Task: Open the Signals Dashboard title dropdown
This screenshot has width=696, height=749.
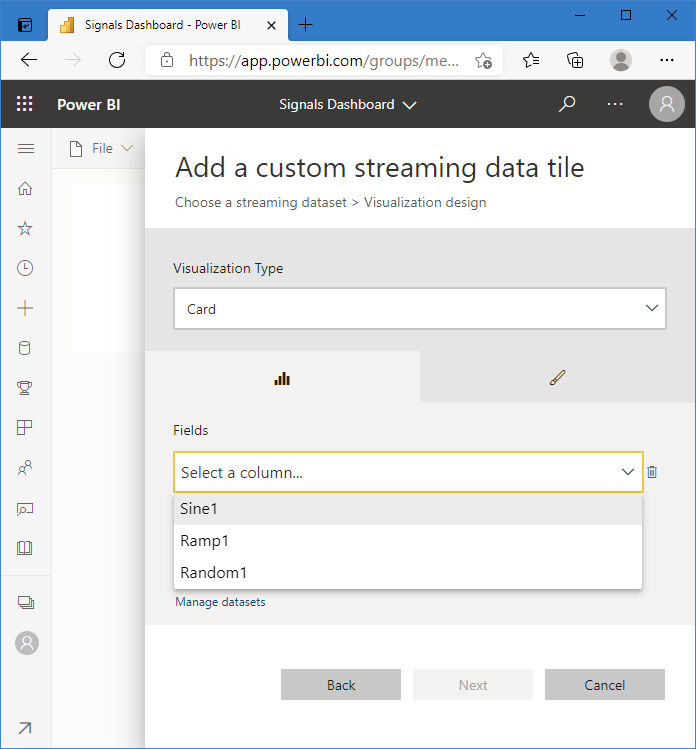Action: coord(348,104)
